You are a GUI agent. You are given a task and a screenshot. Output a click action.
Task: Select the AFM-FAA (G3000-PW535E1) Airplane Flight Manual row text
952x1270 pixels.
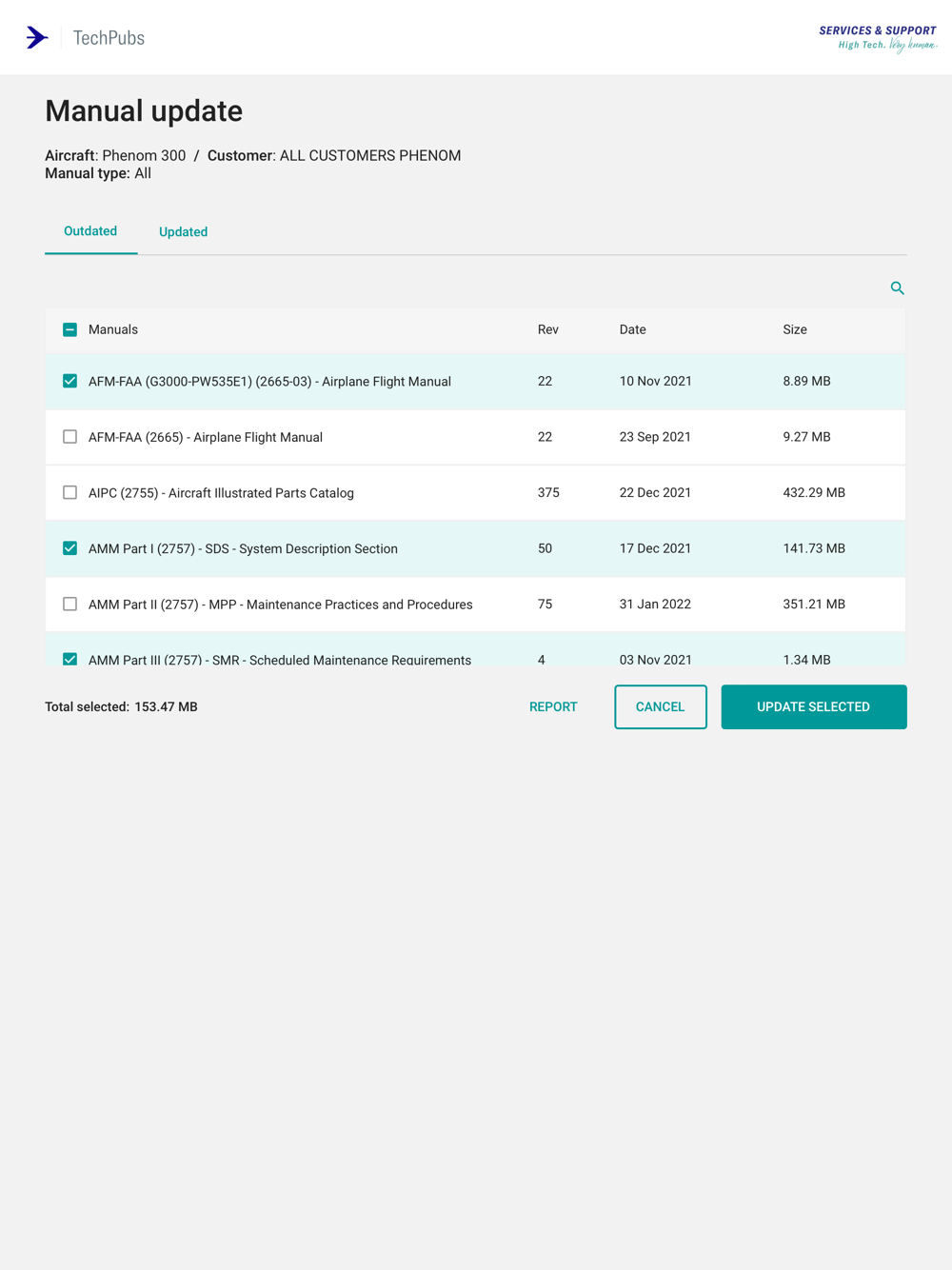[x=269, y=381]
